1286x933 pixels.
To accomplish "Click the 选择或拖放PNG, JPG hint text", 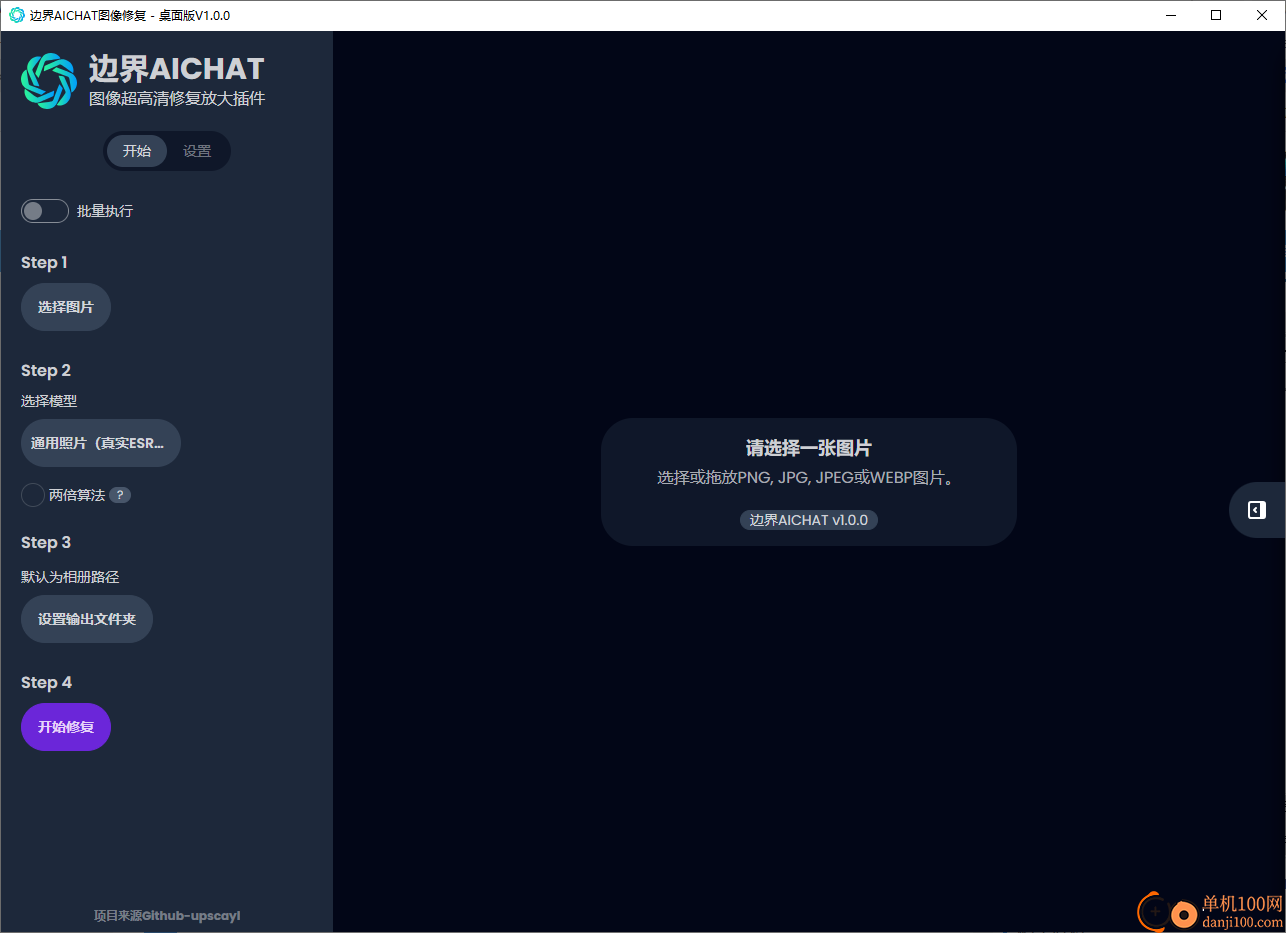I will [809, 478].
